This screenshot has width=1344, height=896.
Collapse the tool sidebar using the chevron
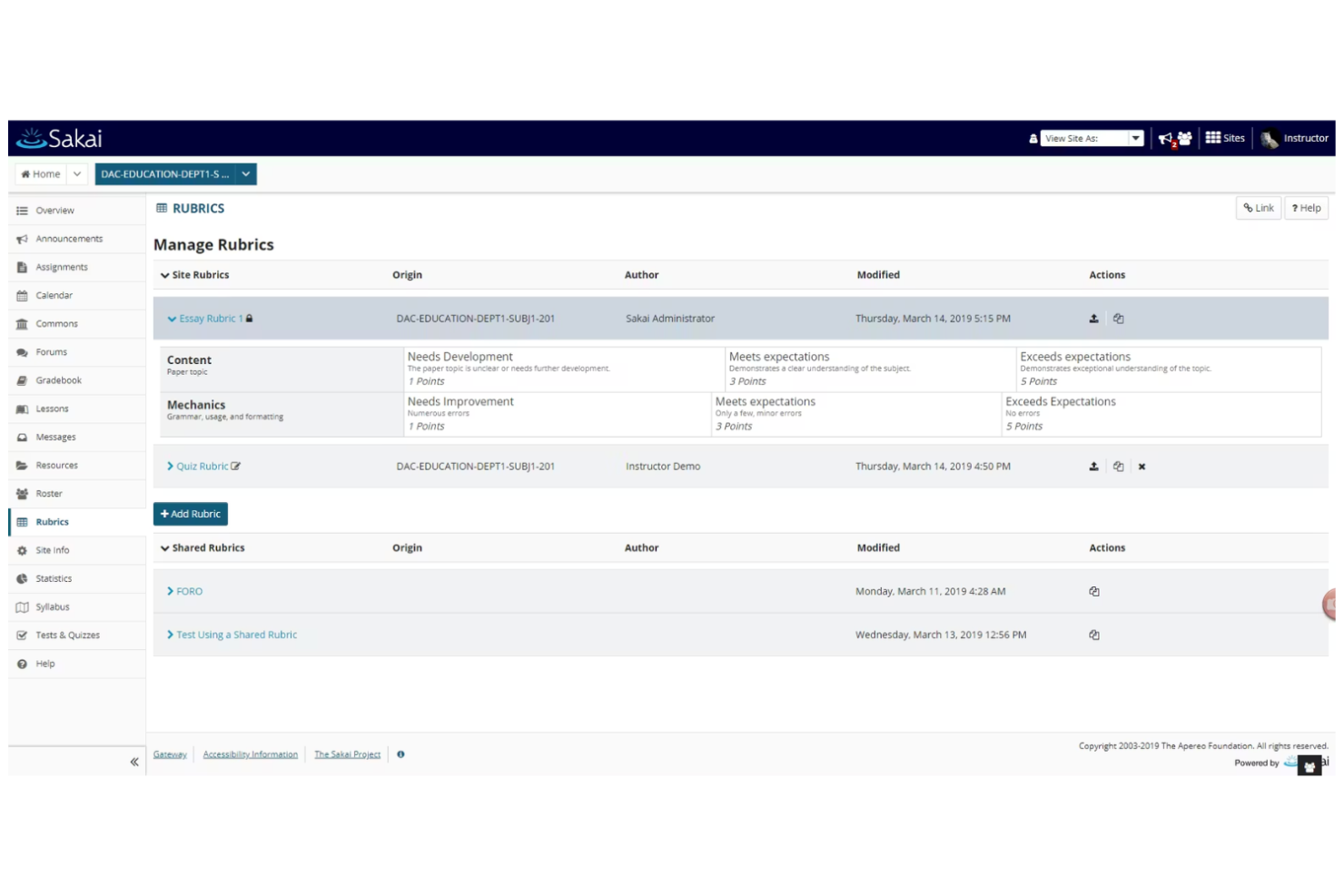click(x=133, y=762)
